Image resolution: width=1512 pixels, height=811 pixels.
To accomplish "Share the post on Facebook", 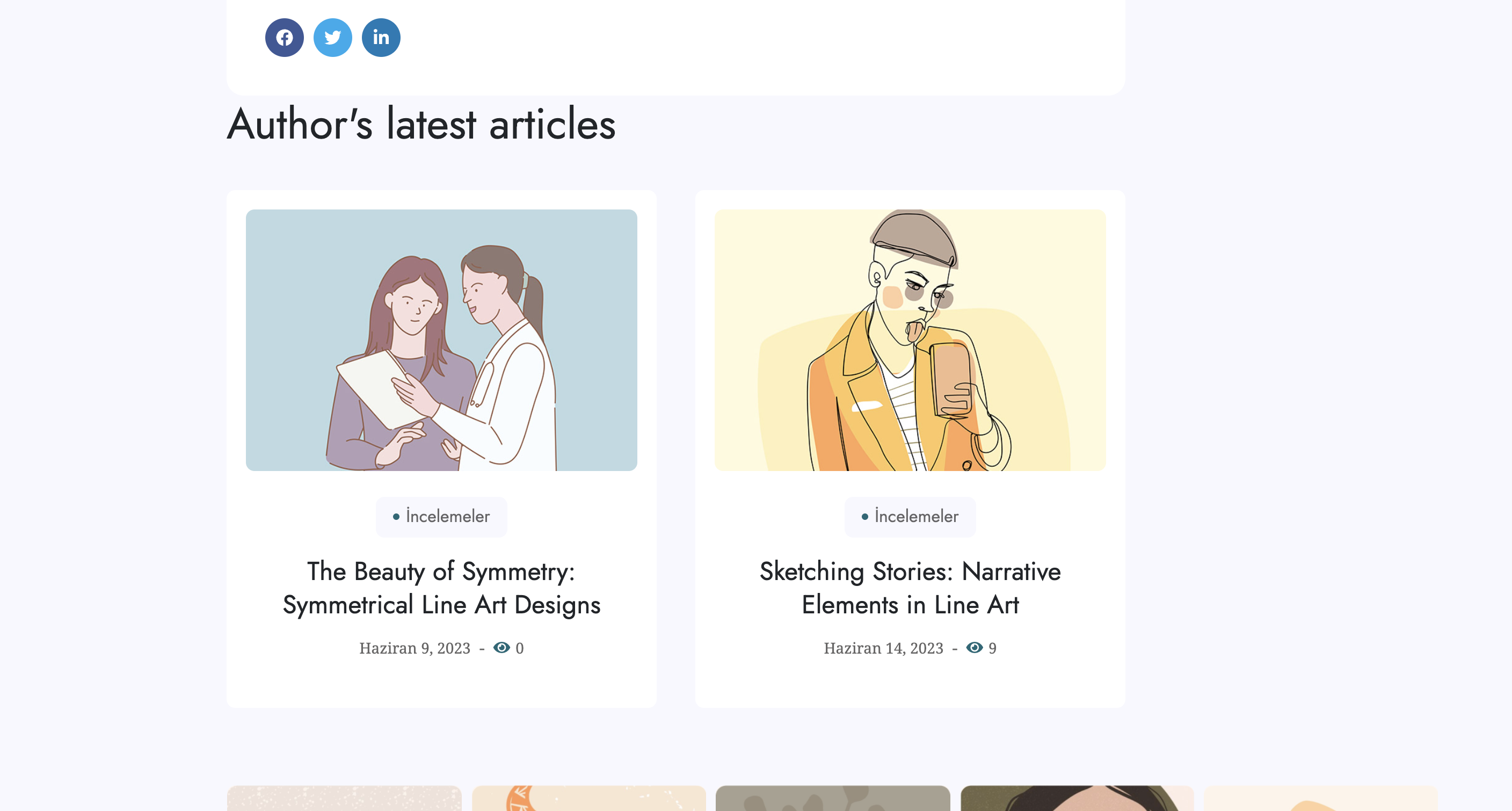I will (x=284, y=38).
